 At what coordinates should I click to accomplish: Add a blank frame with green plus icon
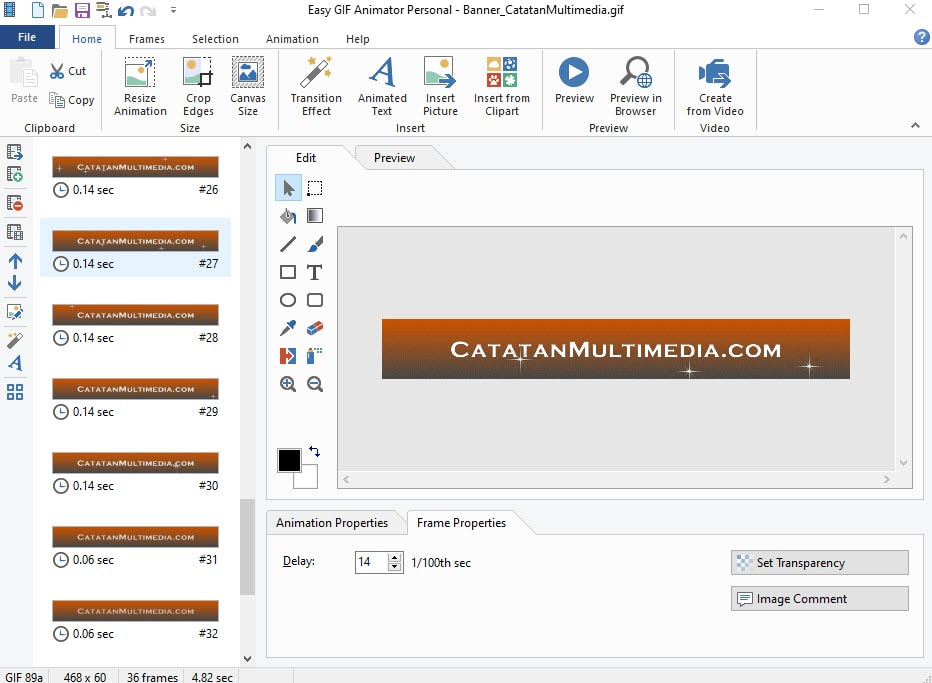tap(15, 174)
